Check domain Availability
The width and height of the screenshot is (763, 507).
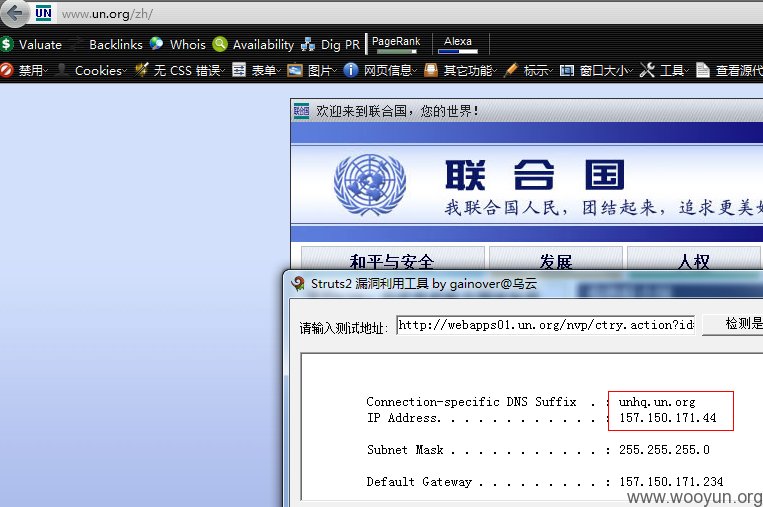263,45
